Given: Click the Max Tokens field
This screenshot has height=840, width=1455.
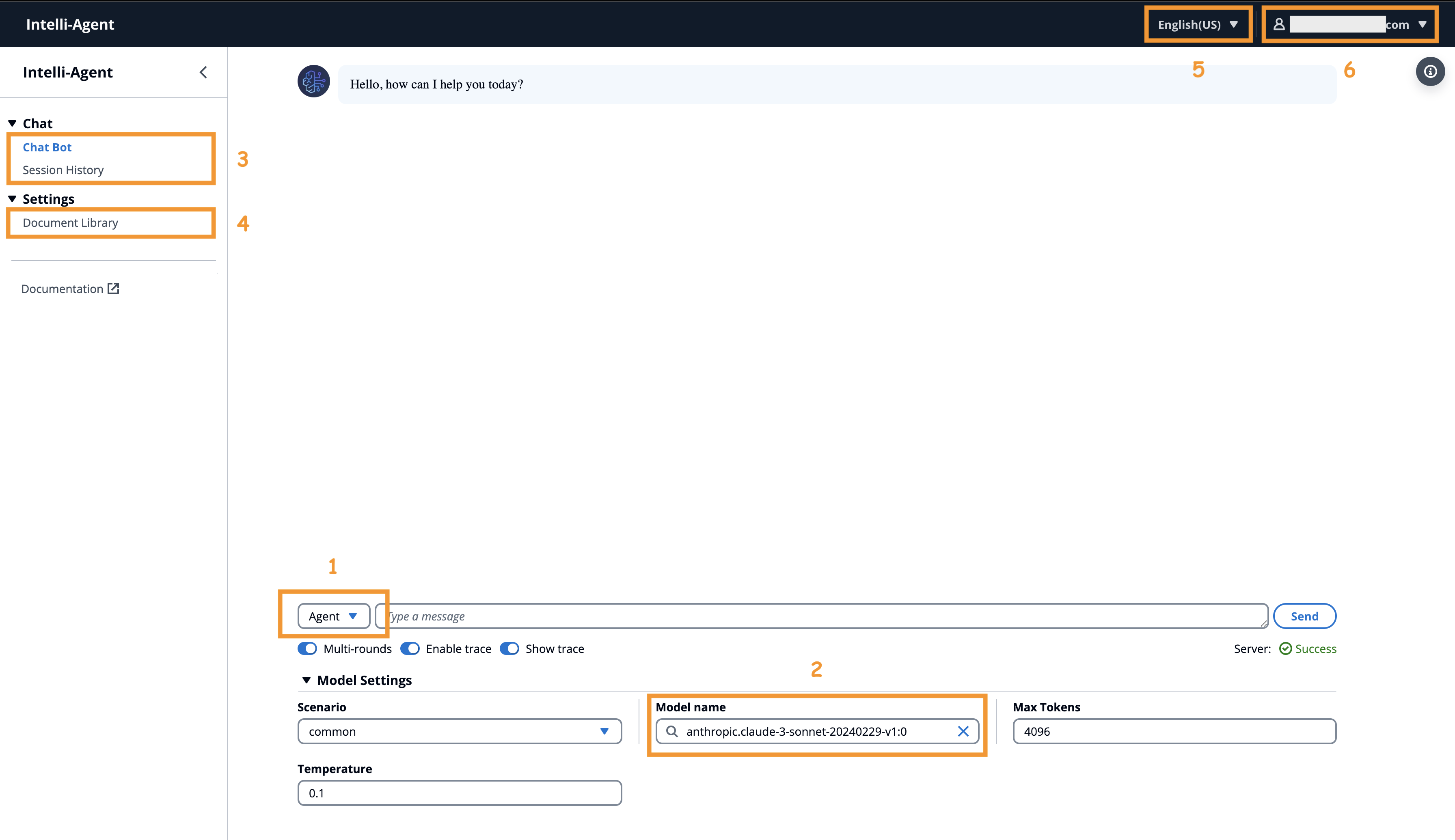Looking at the screenshot, I should coord(1174,732).
